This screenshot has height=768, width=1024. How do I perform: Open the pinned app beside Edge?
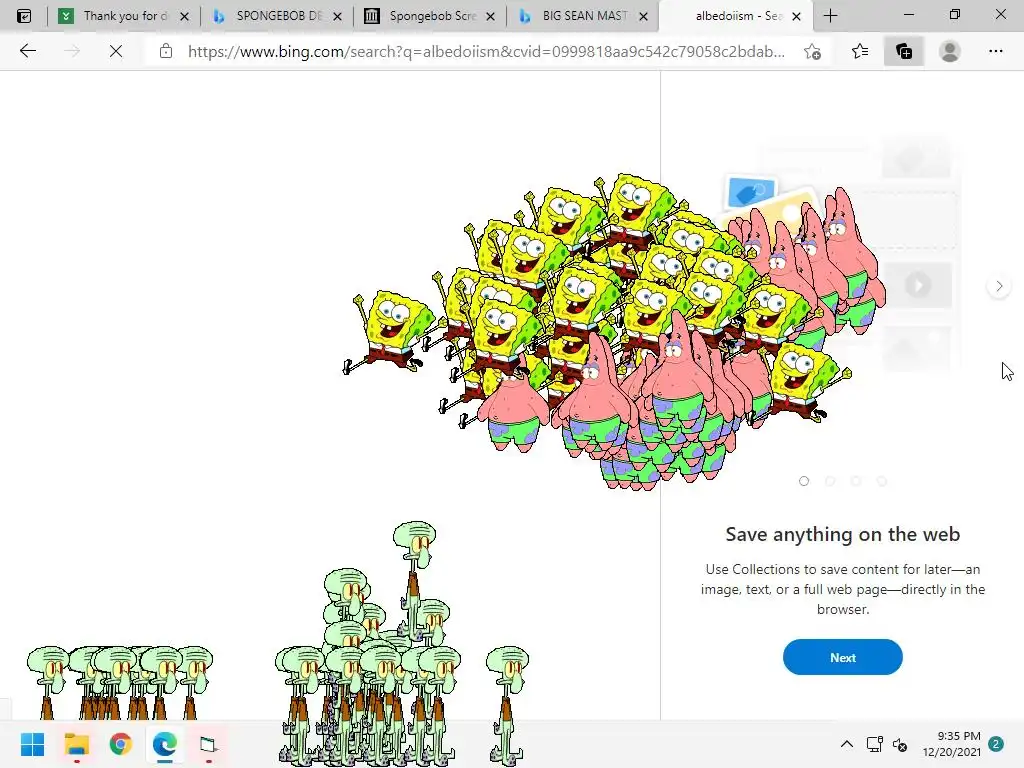[208, 744]
